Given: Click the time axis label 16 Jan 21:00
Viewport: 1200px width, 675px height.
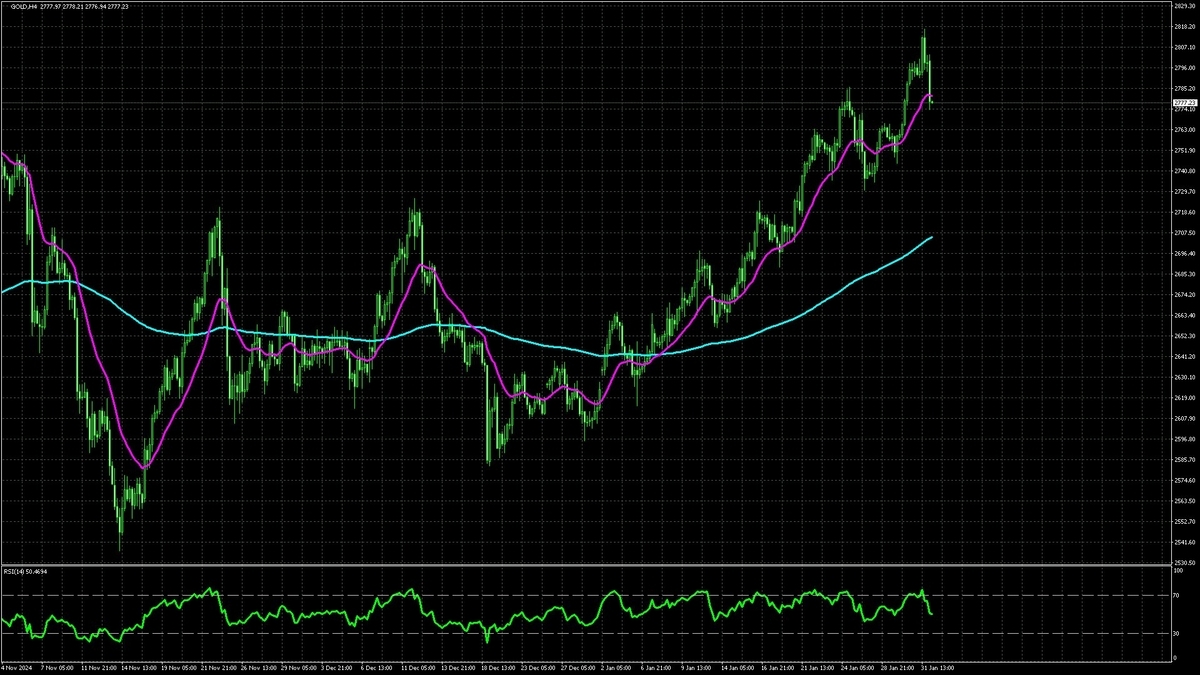Looking at the screenshot, I should (778, 667).
